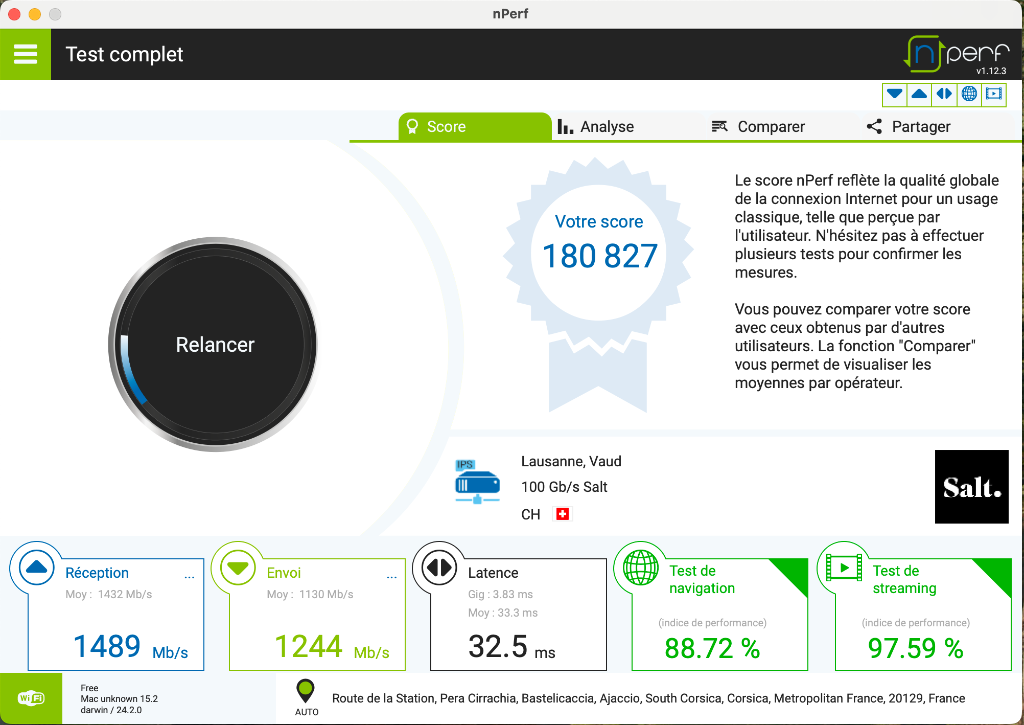Open the Analyse tab
The width and height of the screenshot is (1024, 725).
596,127
